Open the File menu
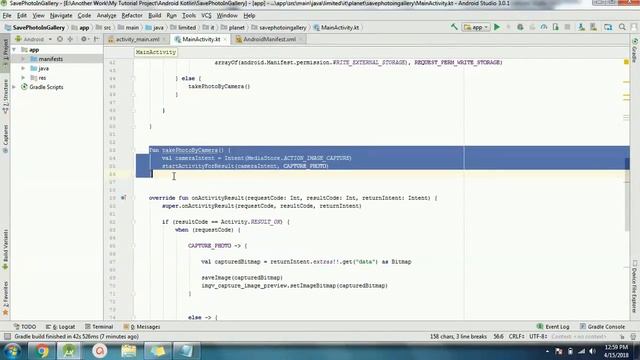The height and width of the screenshot is (360, 640). [7, 16]
